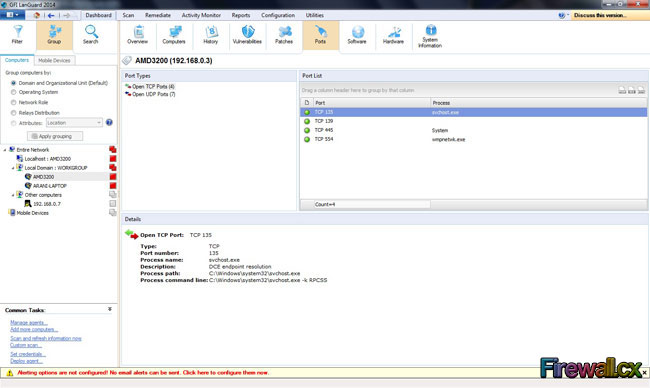Image resolution: width=650 pixels, height=388 pixels.
Task: Open the Search tool
Action: (x=91, y=35)
